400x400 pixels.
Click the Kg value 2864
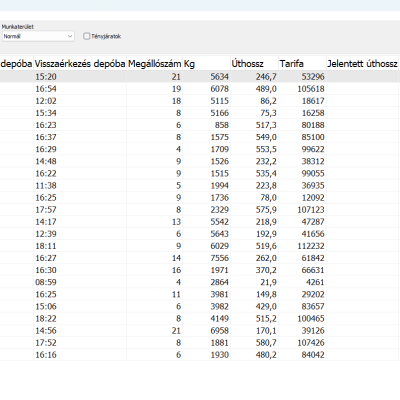click(x=220, y=282)
